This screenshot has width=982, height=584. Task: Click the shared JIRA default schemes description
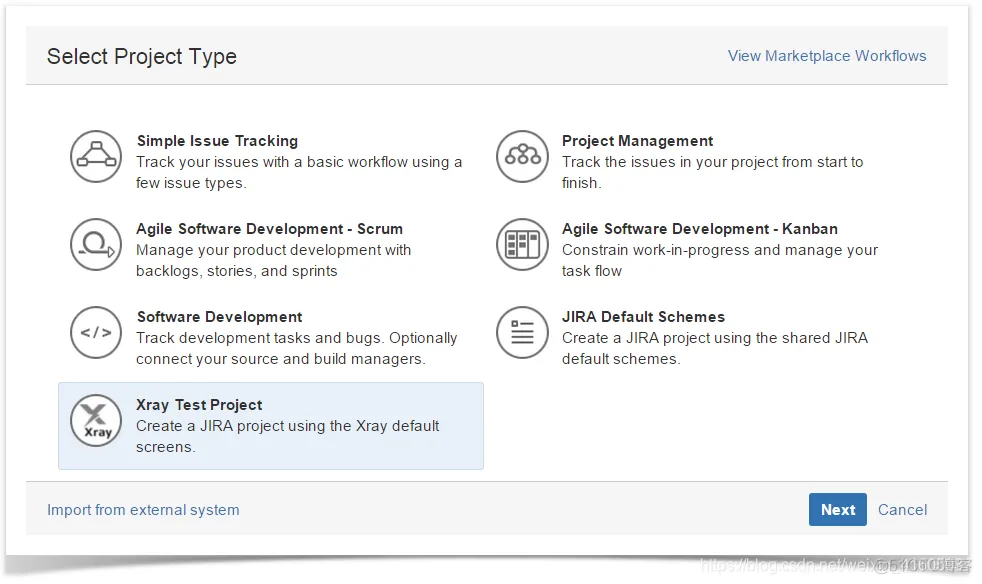715,348
